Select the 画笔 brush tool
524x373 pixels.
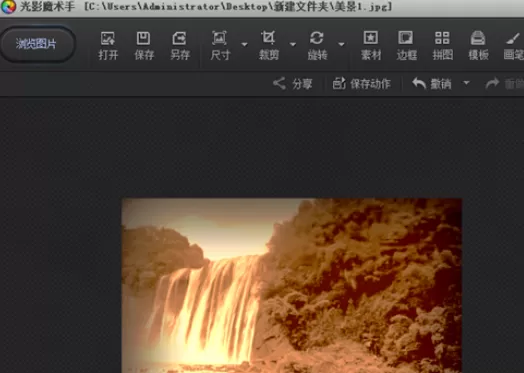[x=513, y=46]
